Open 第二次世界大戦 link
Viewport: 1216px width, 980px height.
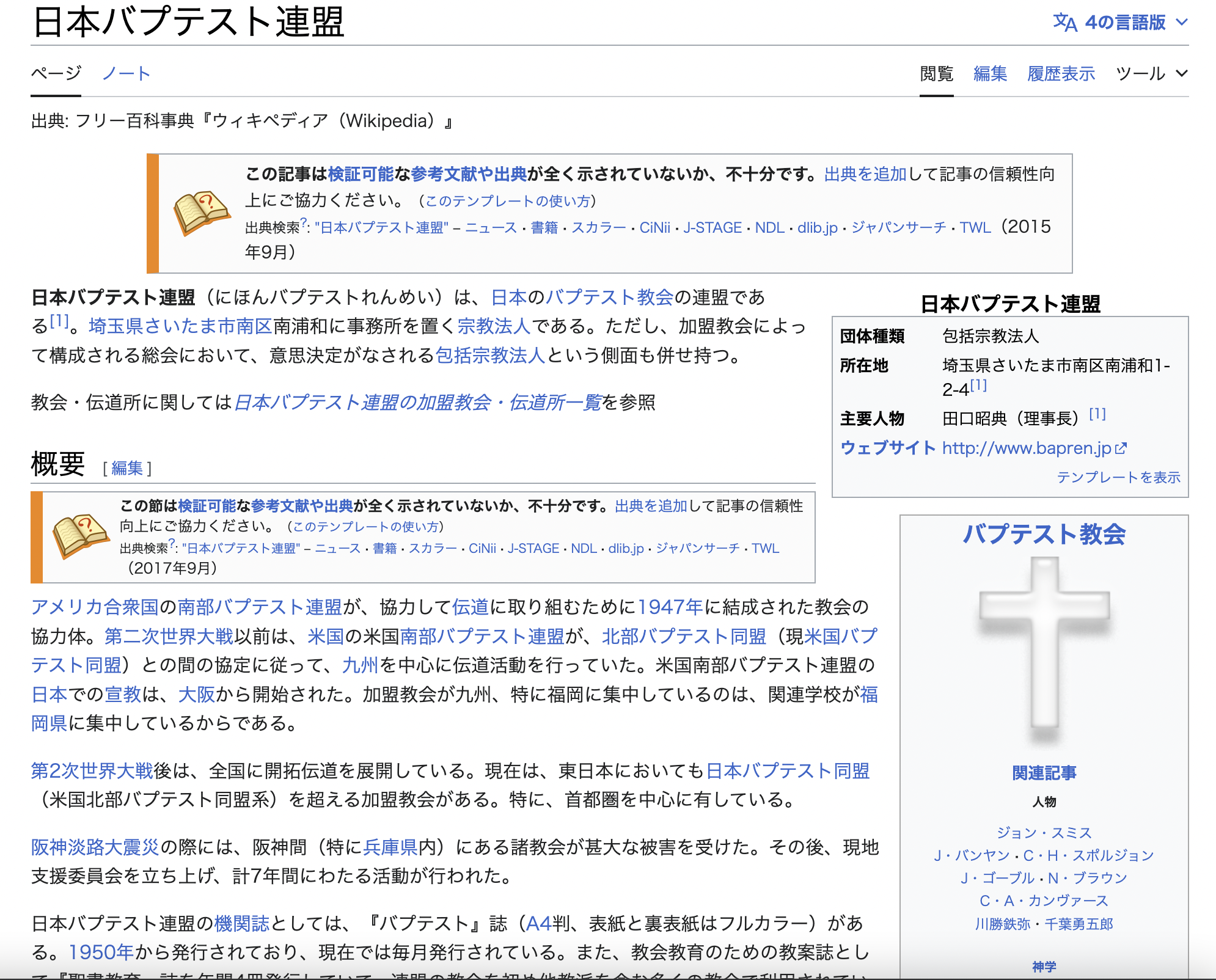[x=169, y=637]
